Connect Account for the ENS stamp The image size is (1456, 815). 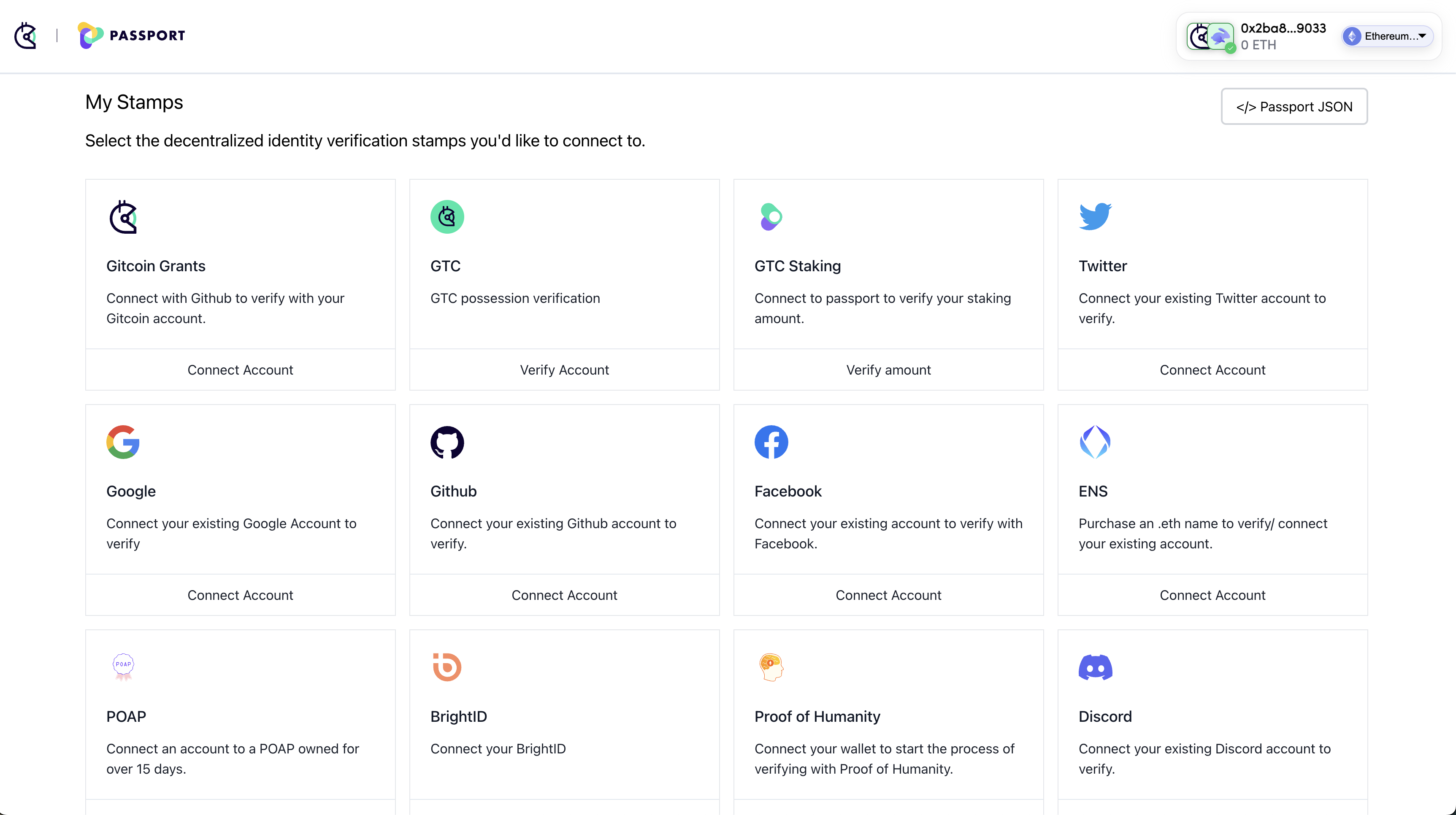point(1212,595)
